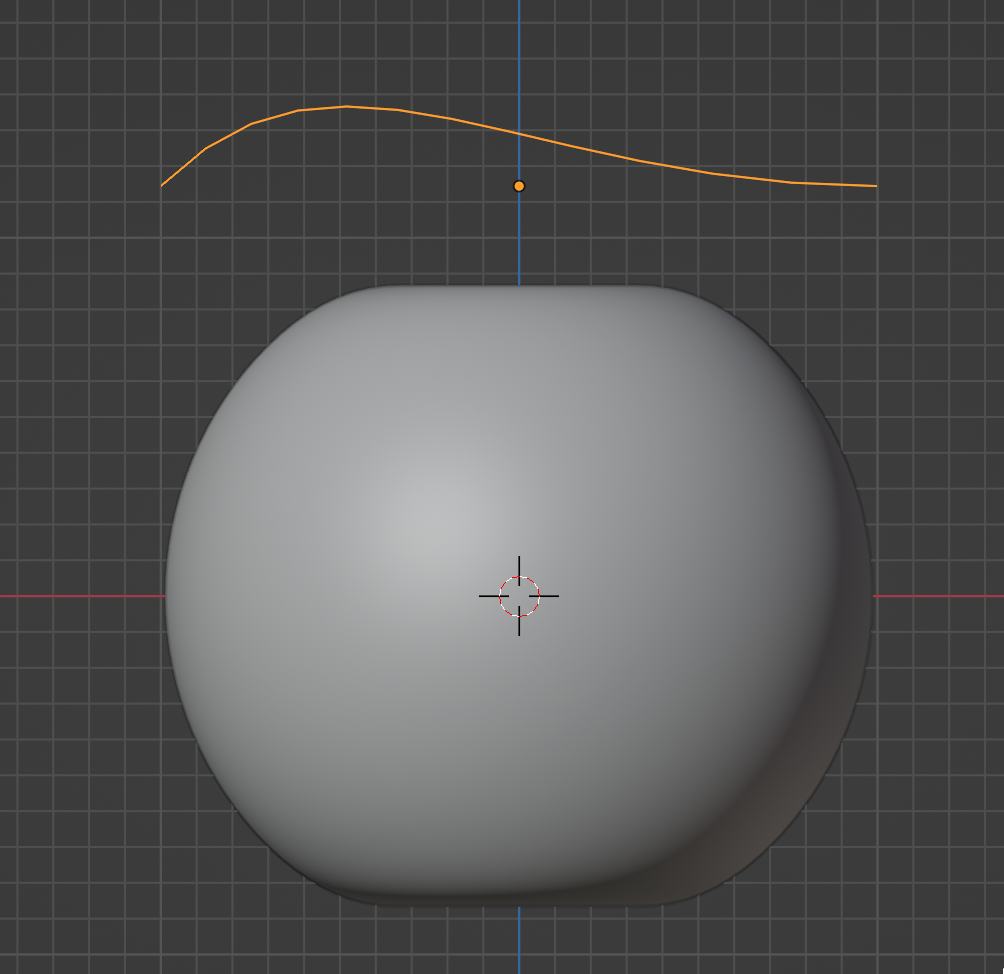1004x974 pixels.
Task: Click the flat top edge of the gray mesh
Action: coord(519,287)
